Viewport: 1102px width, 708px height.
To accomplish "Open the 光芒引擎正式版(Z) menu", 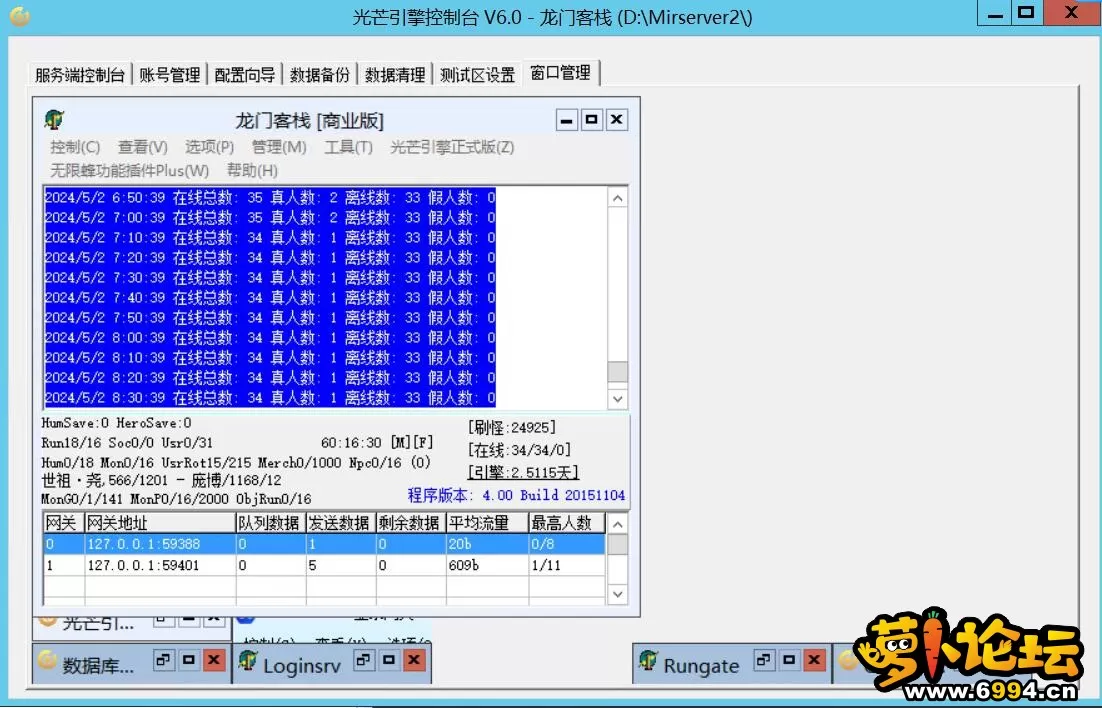I will click(x=452, y=147).
